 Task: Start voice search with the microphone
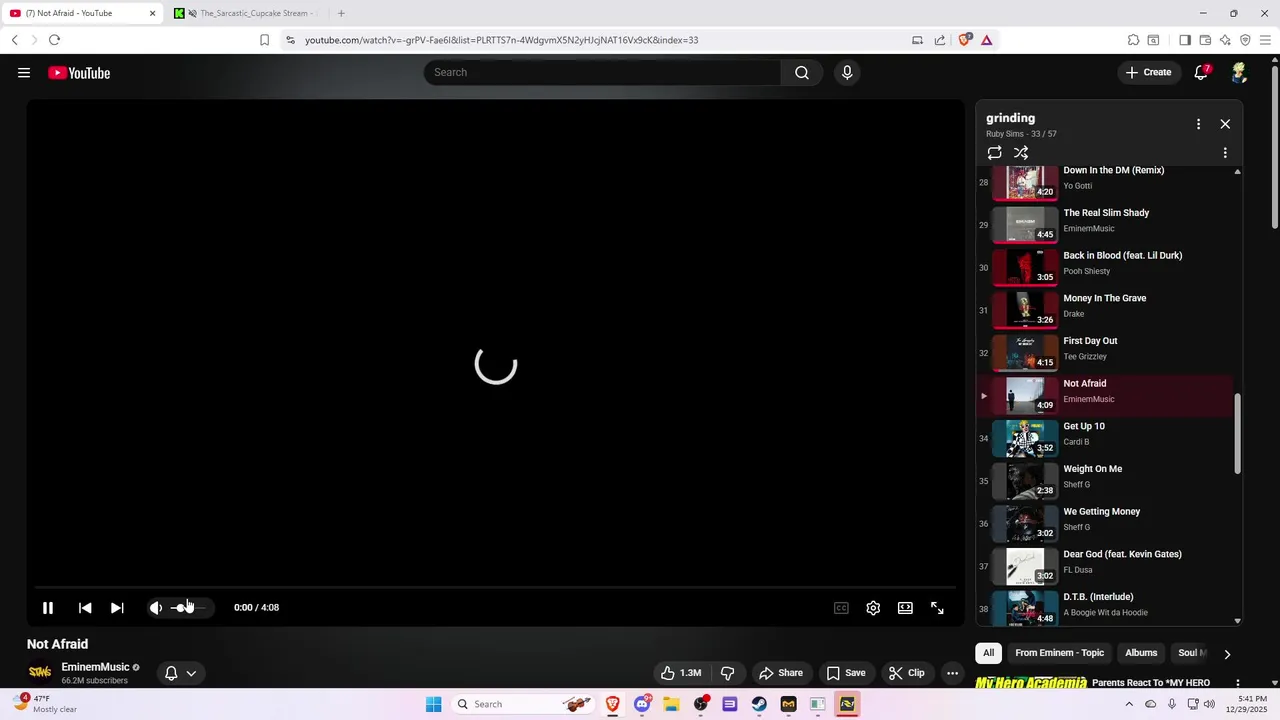[847, 72]
